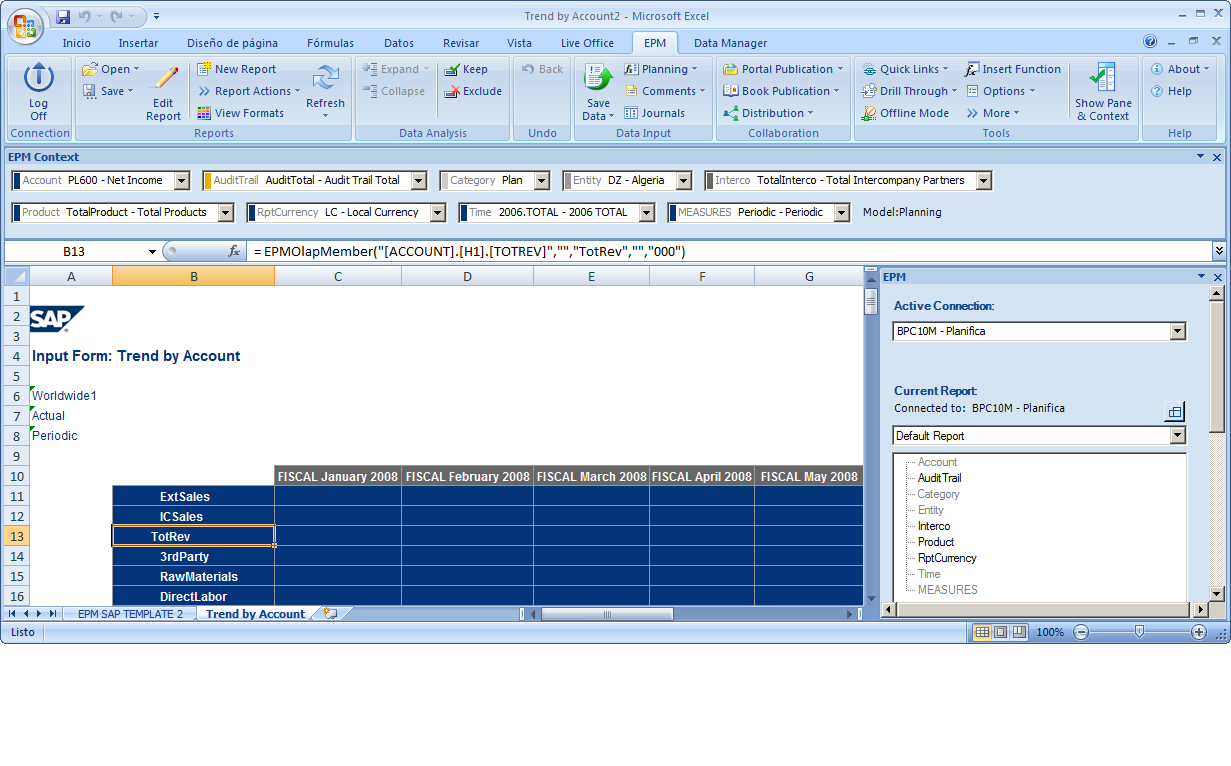Open Journals from Data Input group

(654, 113)
